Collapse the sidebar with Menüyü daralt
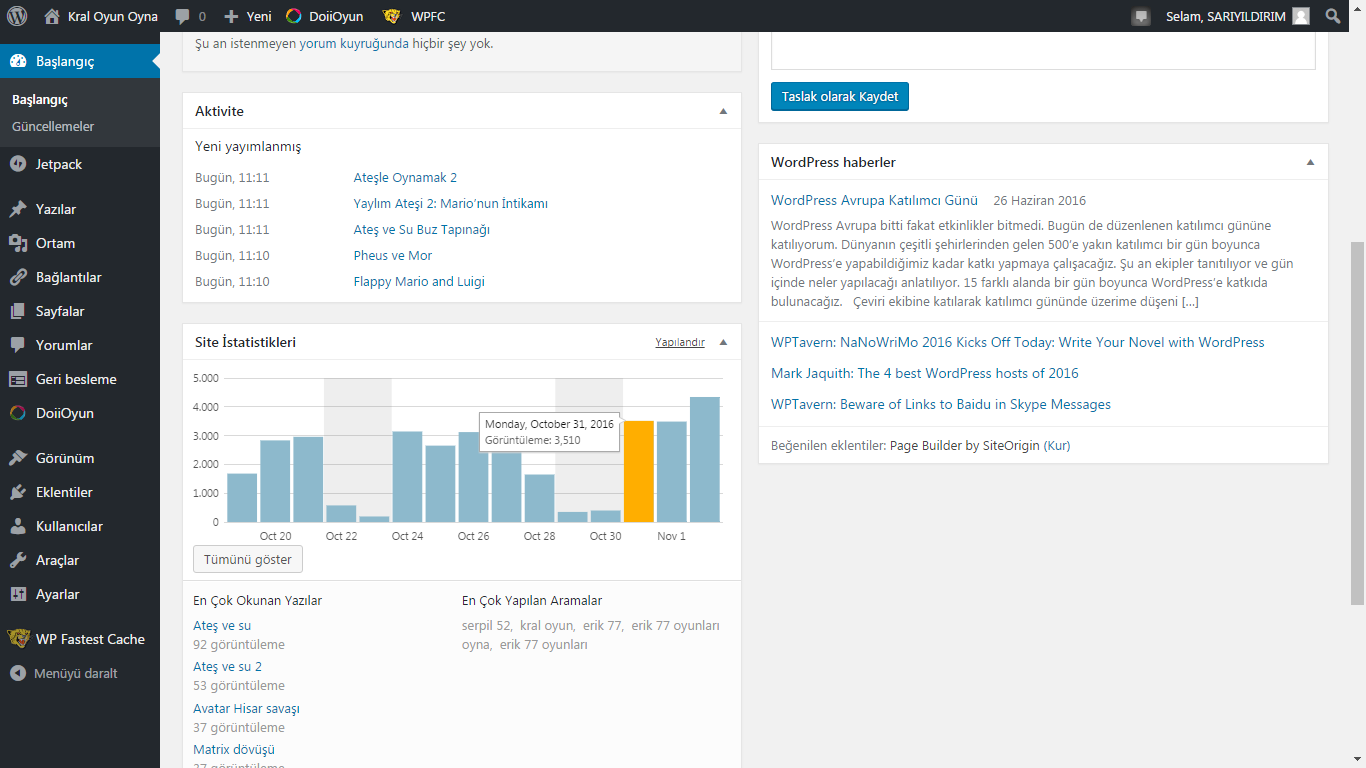The image size is (1366, 768). (x=64, y=673)
